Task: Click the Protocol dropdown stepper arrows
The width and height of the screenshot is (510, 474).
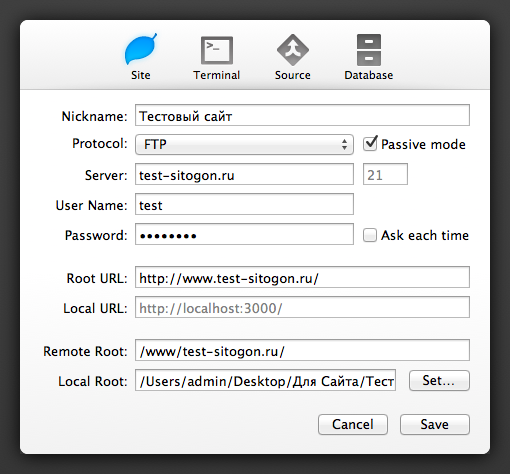Action: [344, 144]
